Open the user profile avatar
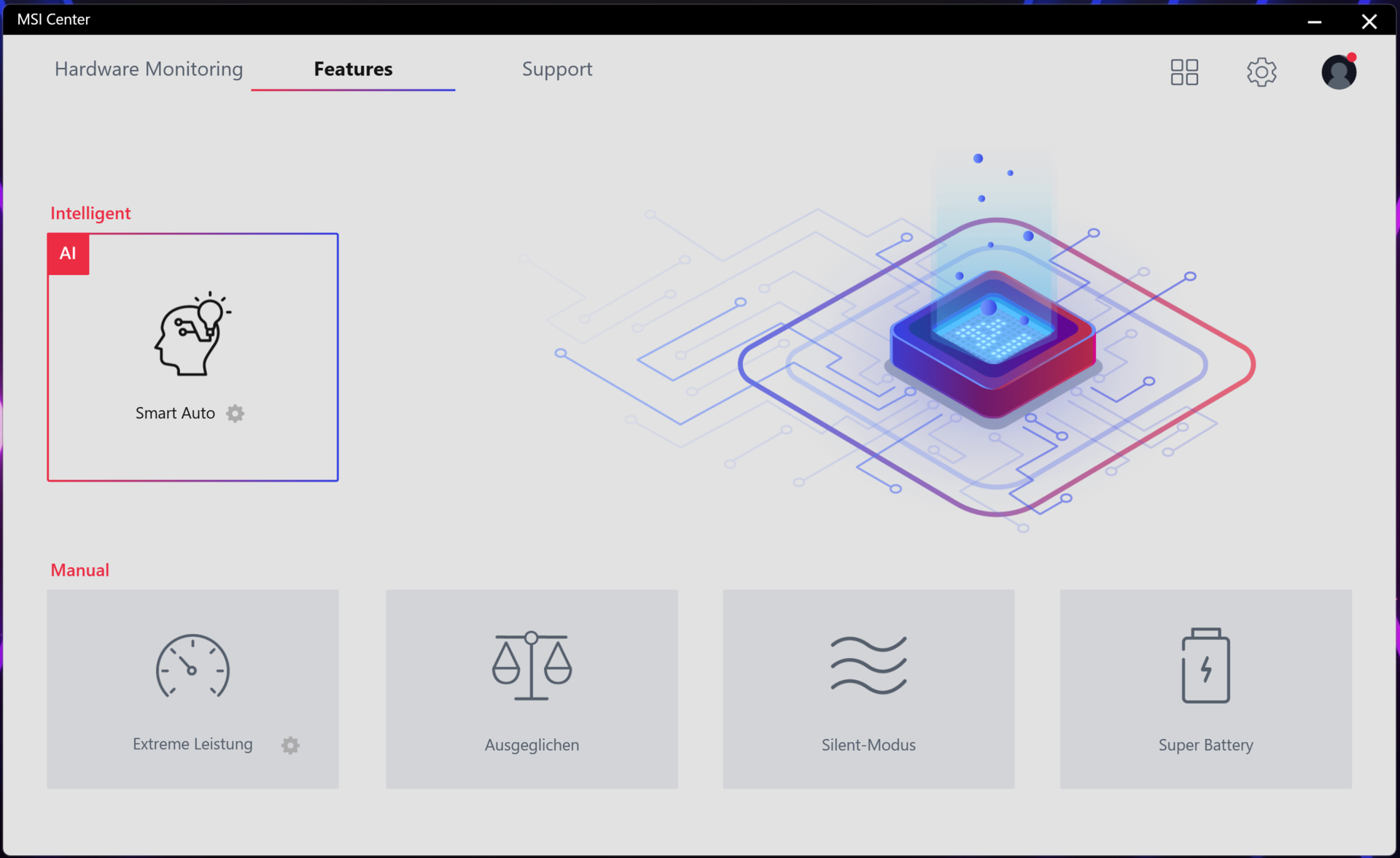The height and width of the screenshot is (858, 1400). (x=1339, y=72)
